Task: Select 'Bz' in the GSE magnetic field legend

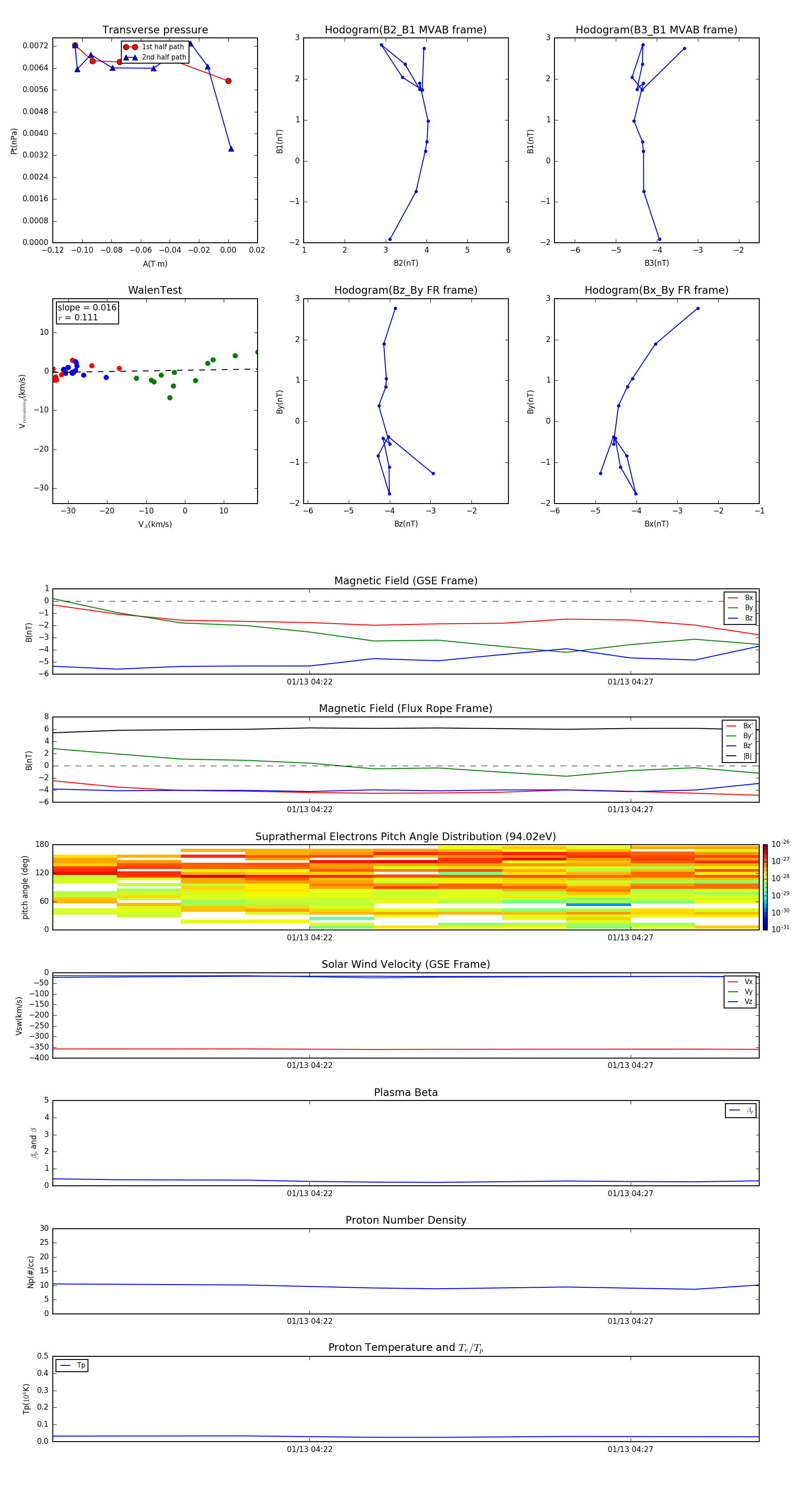Action: (741, 618)
